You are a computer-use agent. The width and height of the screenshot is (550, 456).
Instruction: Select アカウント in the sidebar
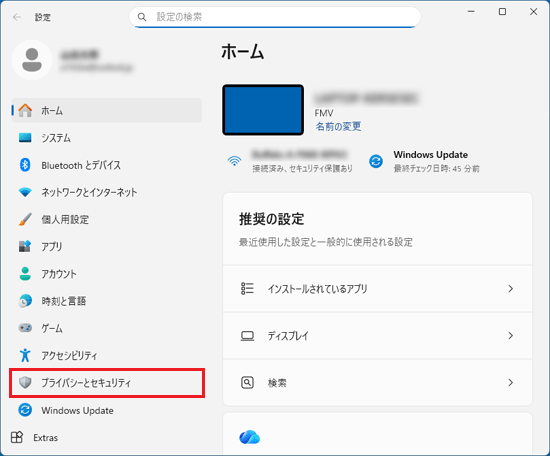pyautogui.click(x=107, y=274)
